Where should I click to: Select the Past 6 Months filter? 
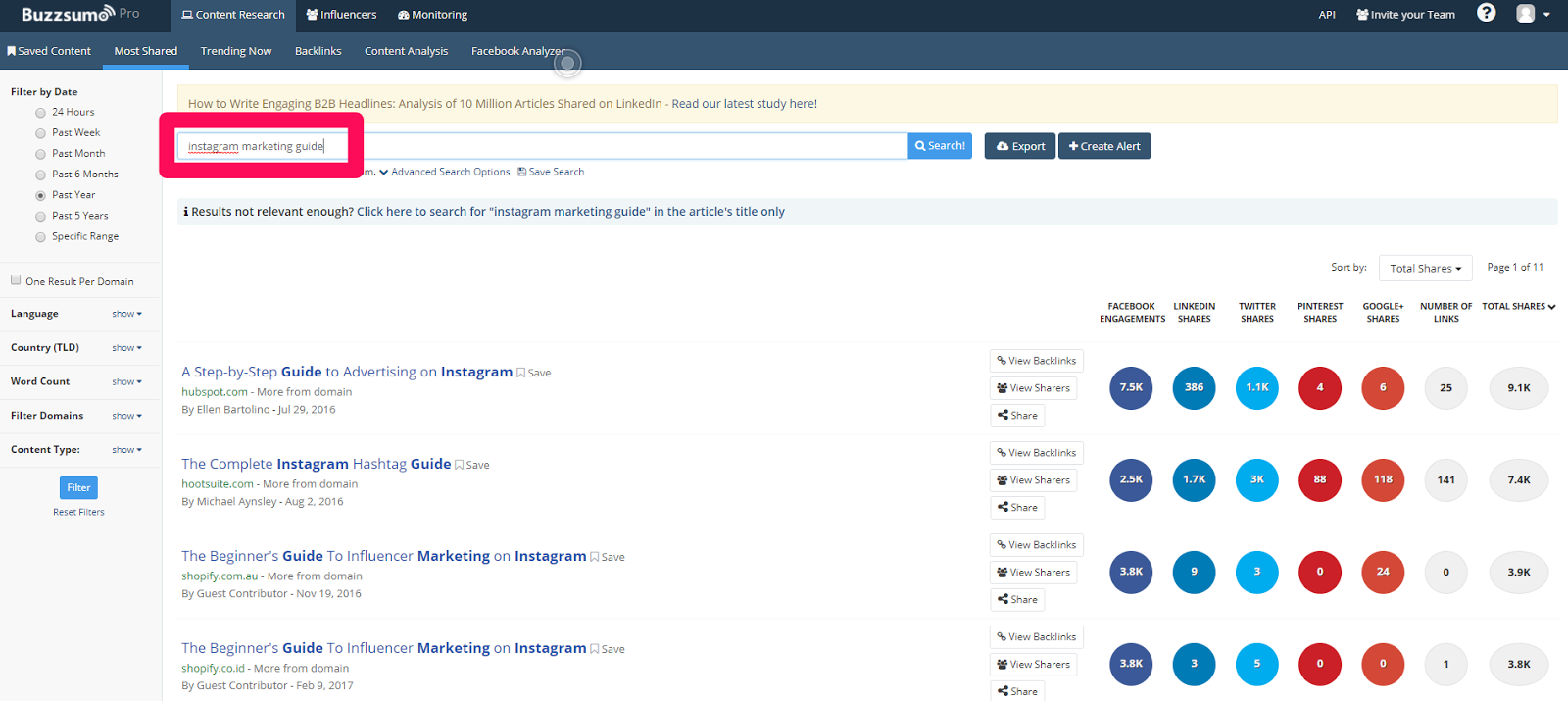tap(41, 175)
